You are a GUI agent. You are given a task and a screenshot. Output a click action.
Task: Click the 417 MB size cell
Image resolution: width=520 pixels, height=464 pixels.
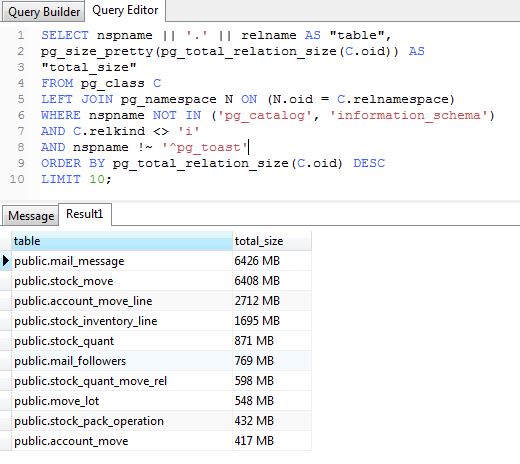[x=272, y=441]
